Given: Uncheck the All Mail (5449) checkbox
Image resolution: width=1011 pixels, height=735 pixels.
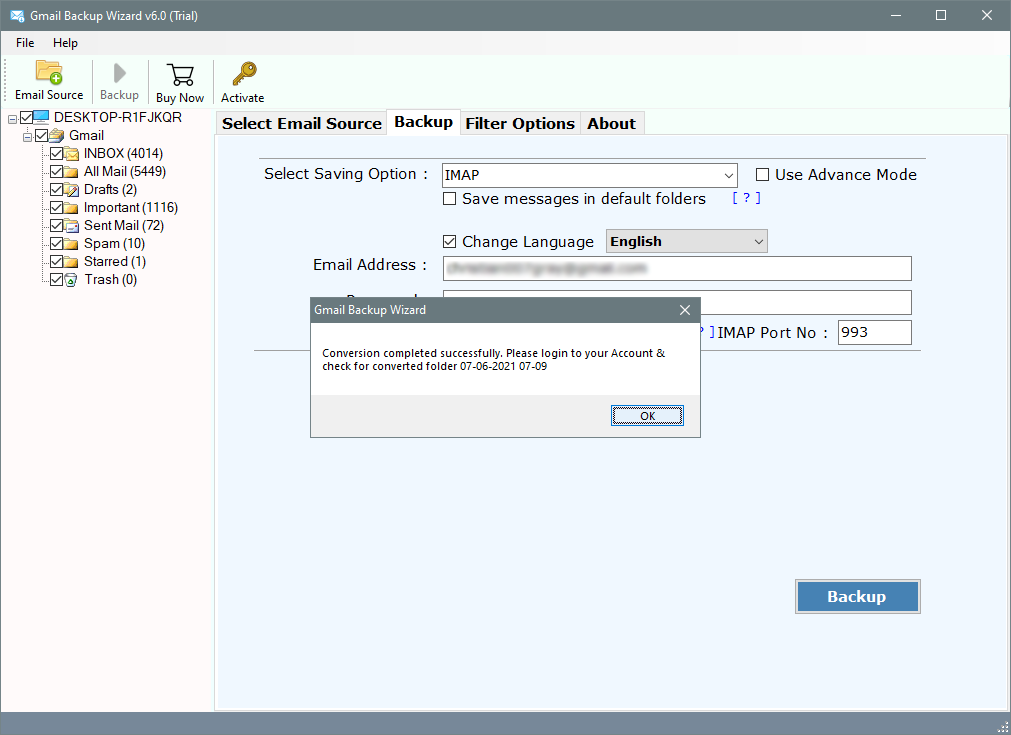Looking at the screenshot, I should pyautogui.click(x=57, y=172).
